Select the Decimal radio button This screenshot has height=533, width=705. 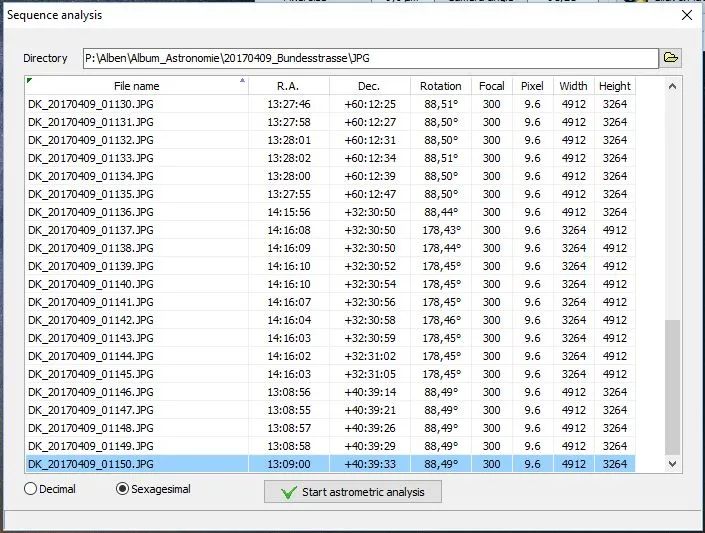30,490
